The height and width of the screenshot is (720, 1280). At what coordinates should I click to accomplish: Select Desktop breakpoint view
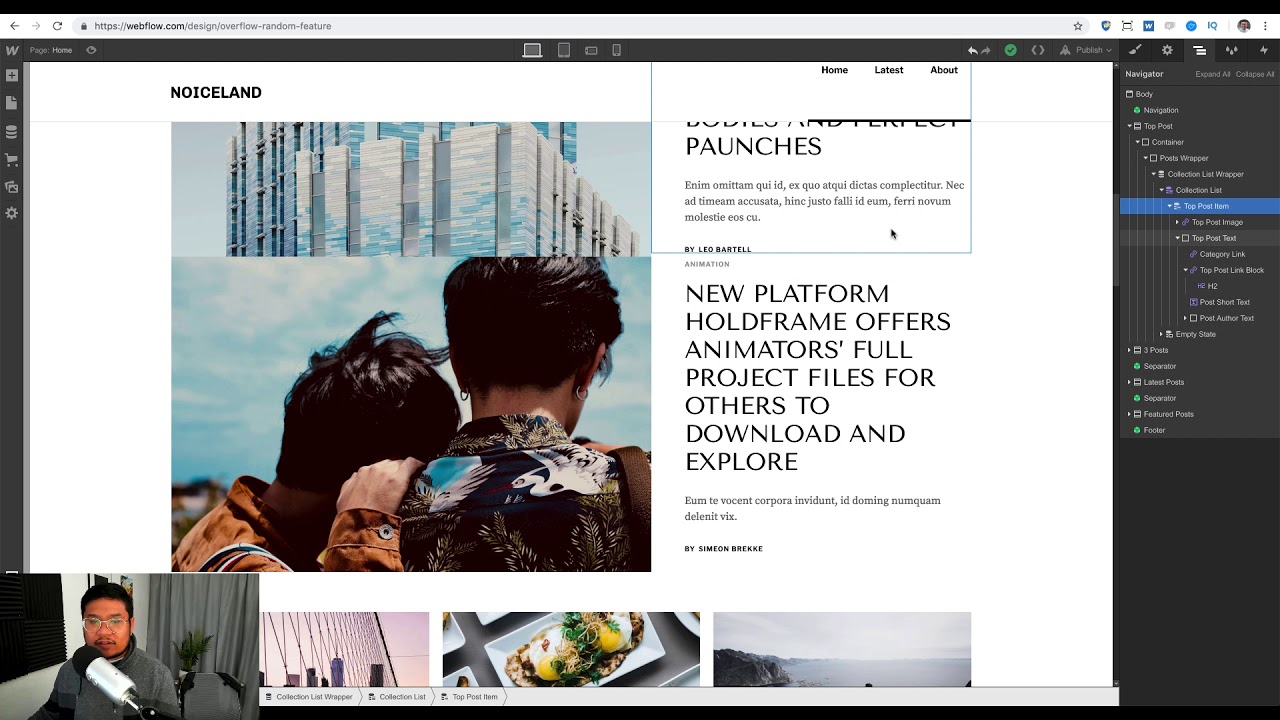[x=532, y=50]
